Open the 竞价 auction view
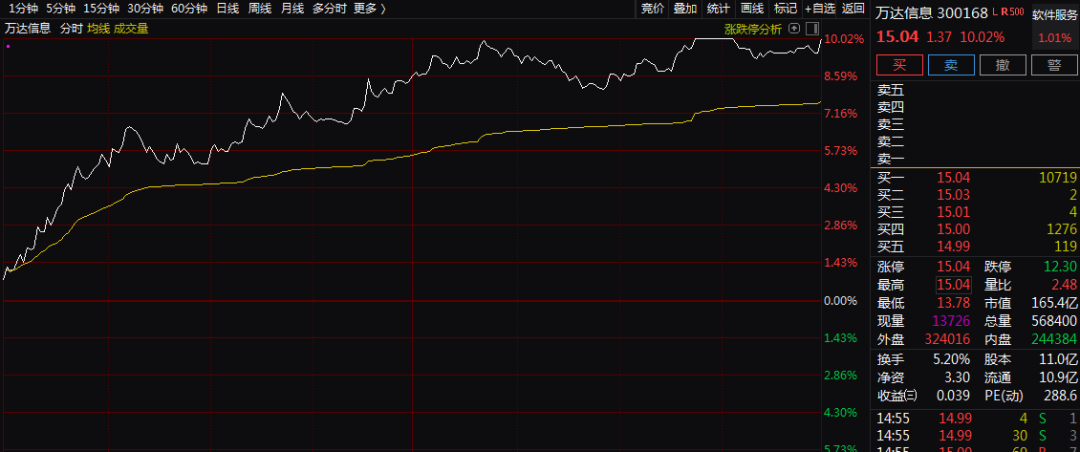Image resolution: width=1080 pixels, height=452 pixels. click(652, 9)
